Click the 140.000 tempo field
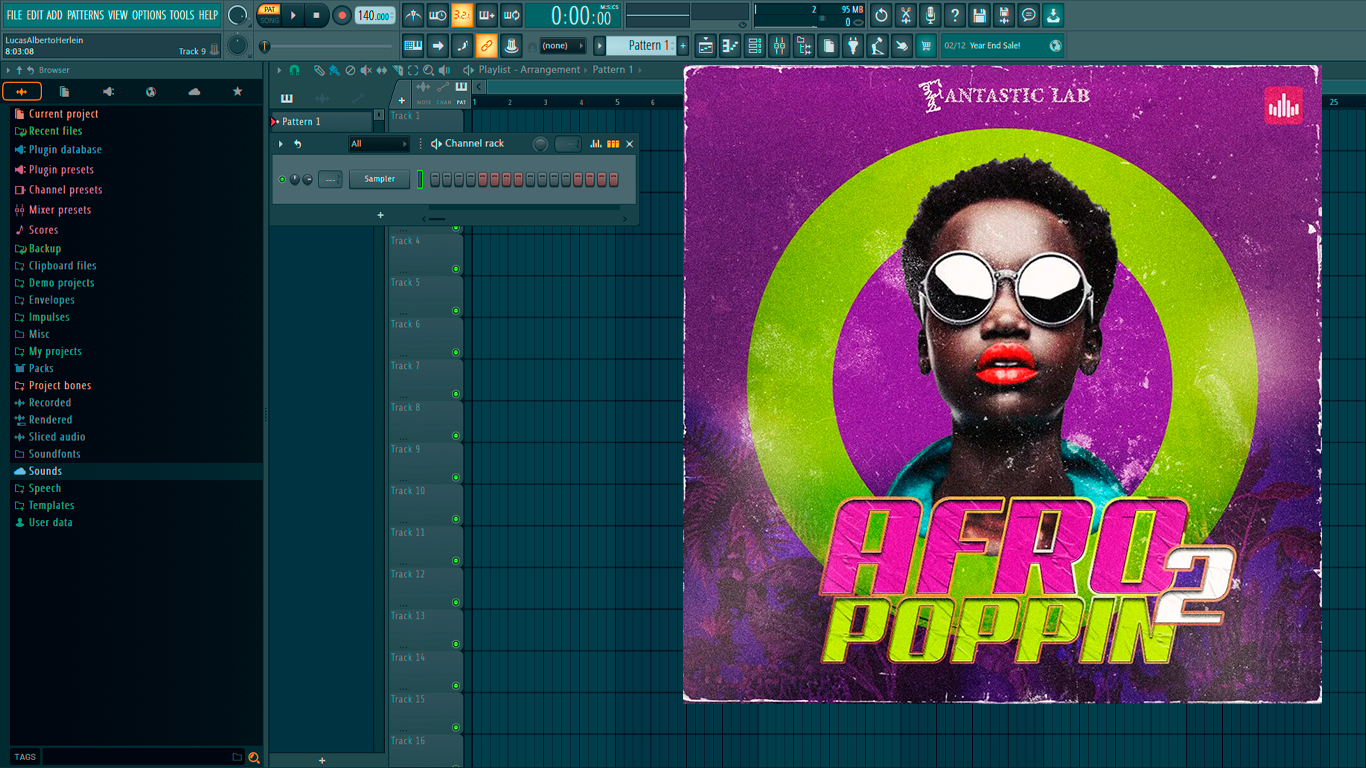 [375, 15]
